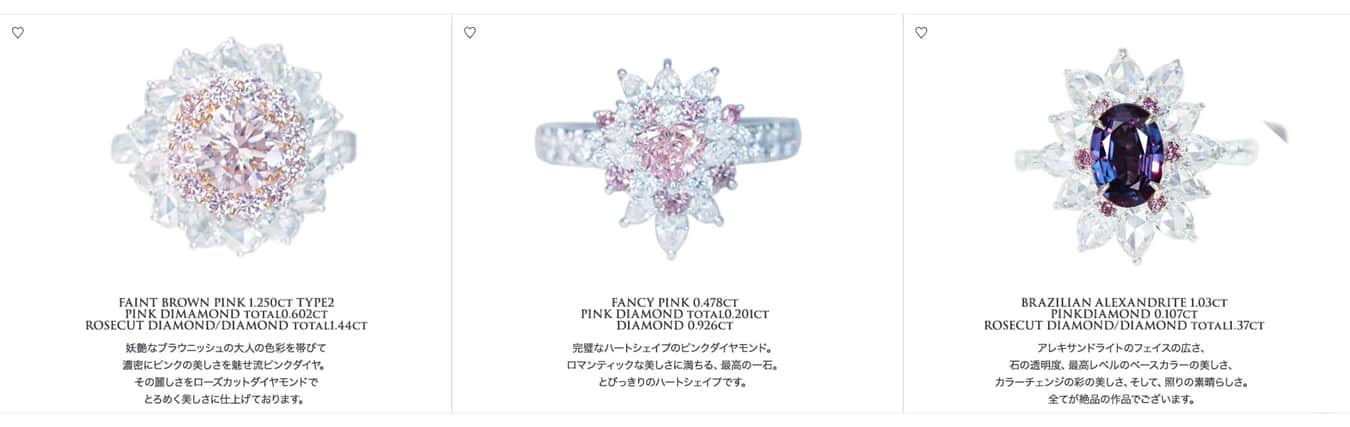The height and width of the screenshot is (427, 1350).
Task: Add the Brazilian Alexandrite ring to wishlist
Action: click(921, 33)
